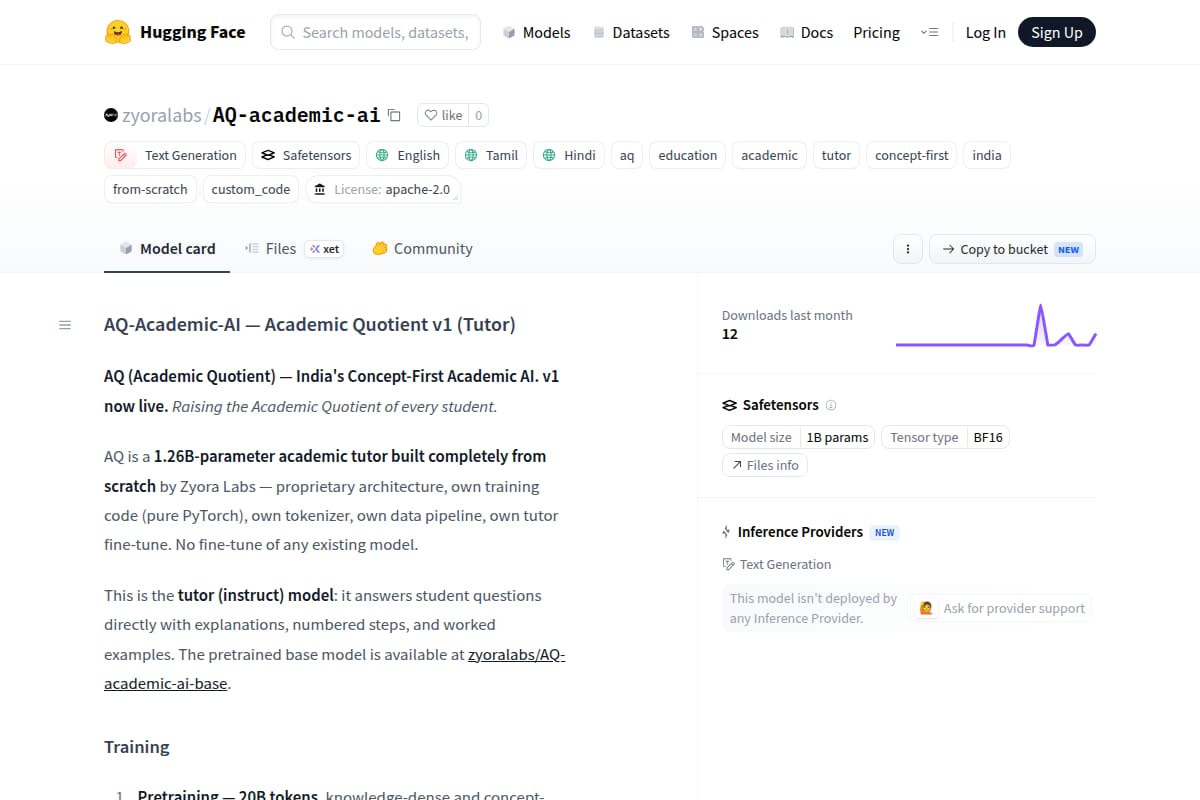The width and height of the screenshot is (1200, 800).
Task: Filter by Hindi language tag
Action: (569, 155)
